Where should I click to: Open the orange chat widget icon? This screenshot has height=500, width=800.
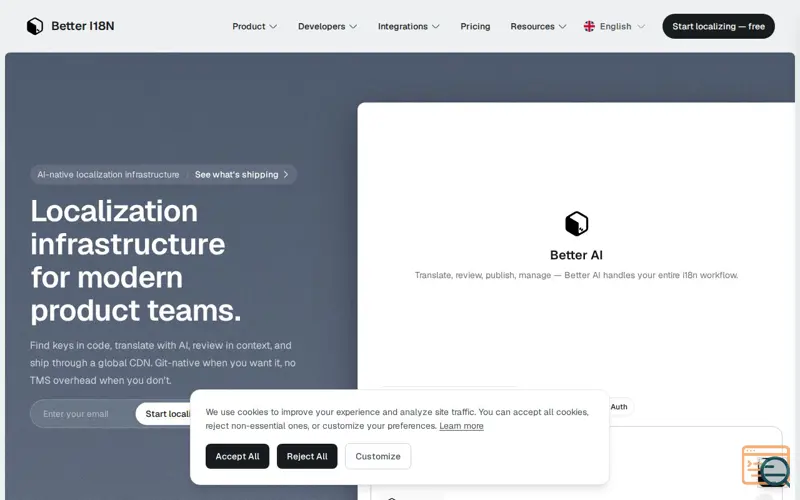click(766, 466)
